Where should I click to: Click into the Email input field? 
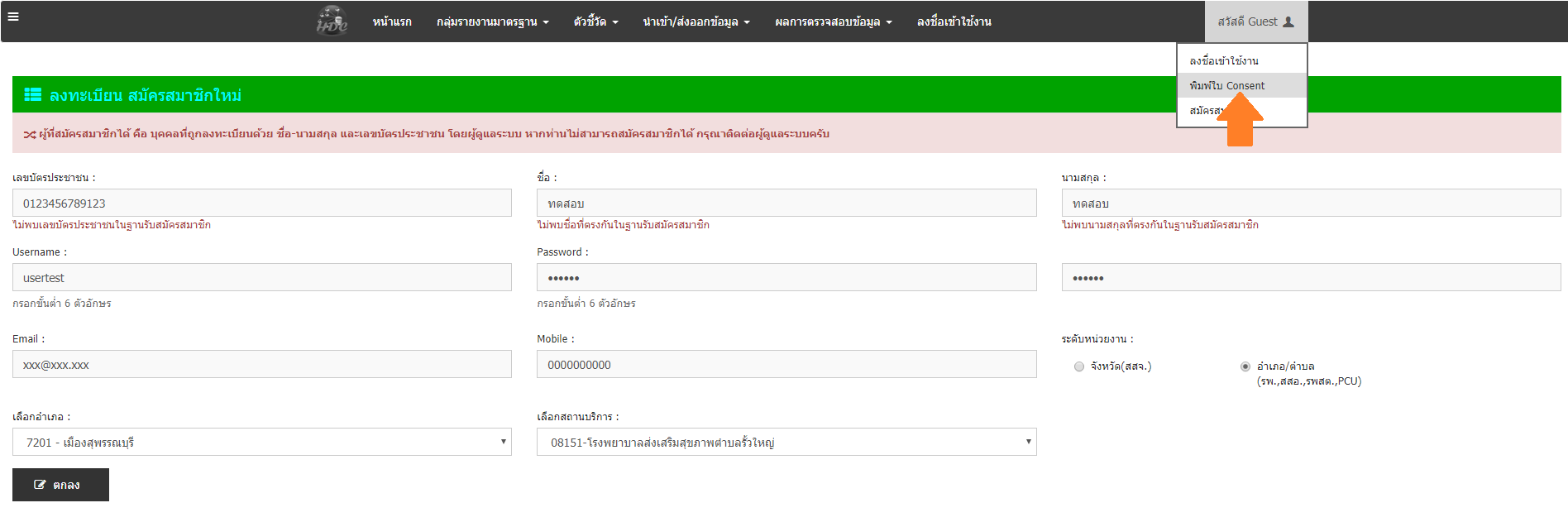pyautogui.click(x=261, y=364)
